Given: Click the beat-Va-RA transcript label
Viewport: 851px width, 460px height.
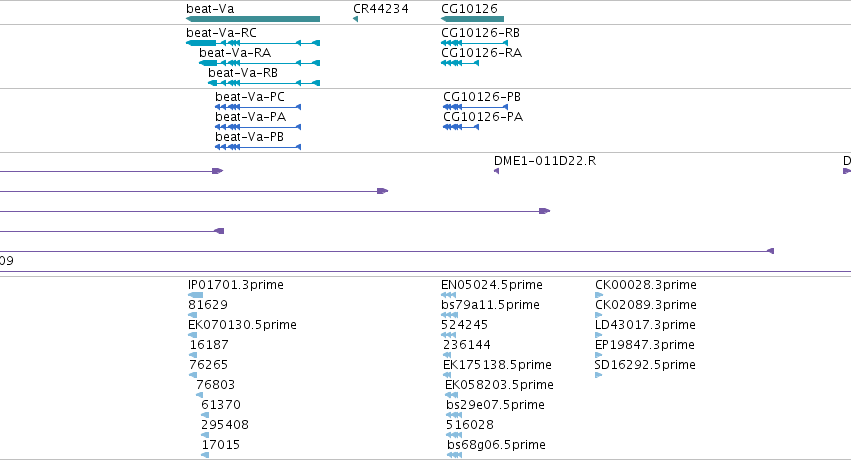Looking at the screenshot, I should [235, 53].
